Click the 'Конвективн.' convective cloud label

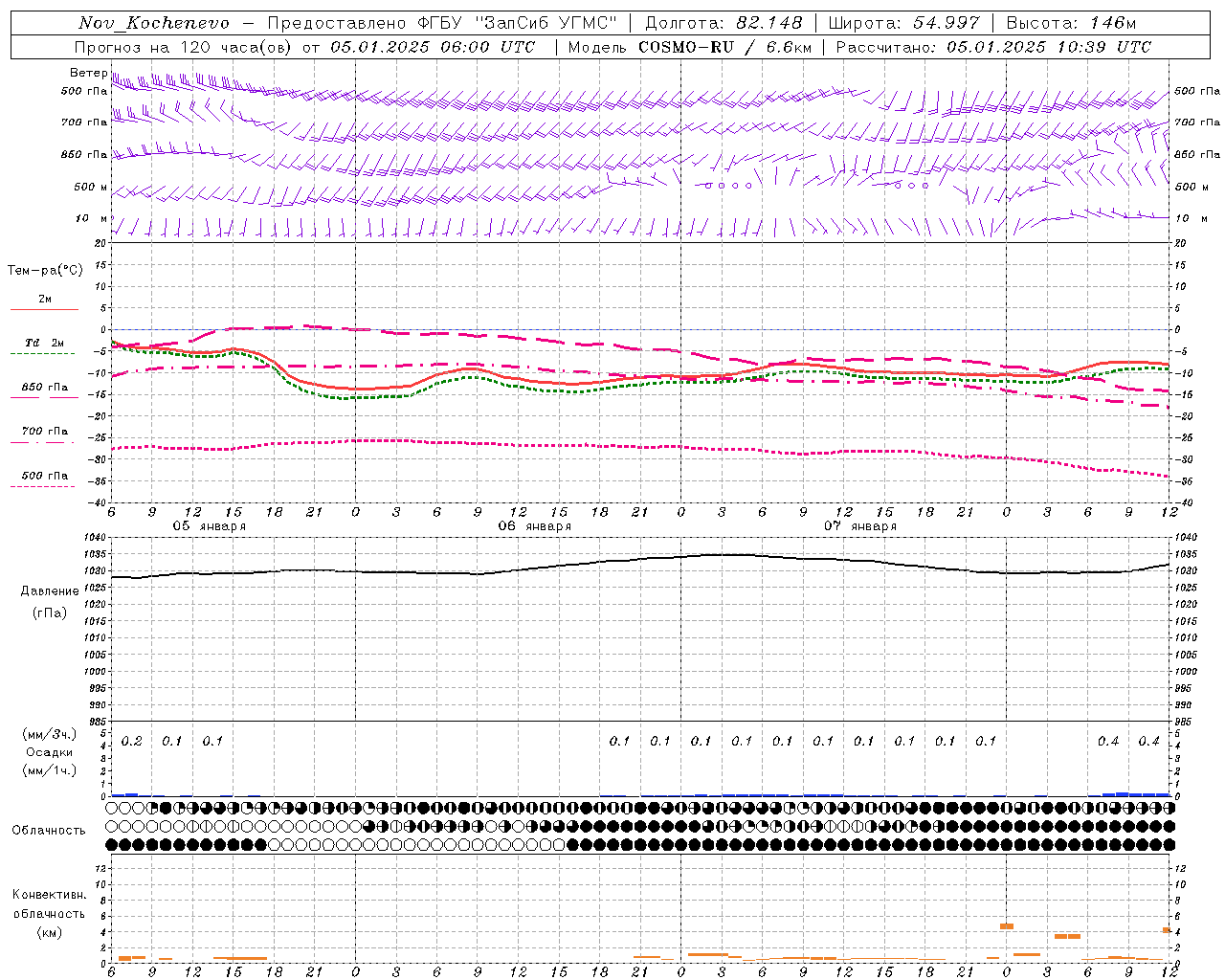click(x=50, y=895)
